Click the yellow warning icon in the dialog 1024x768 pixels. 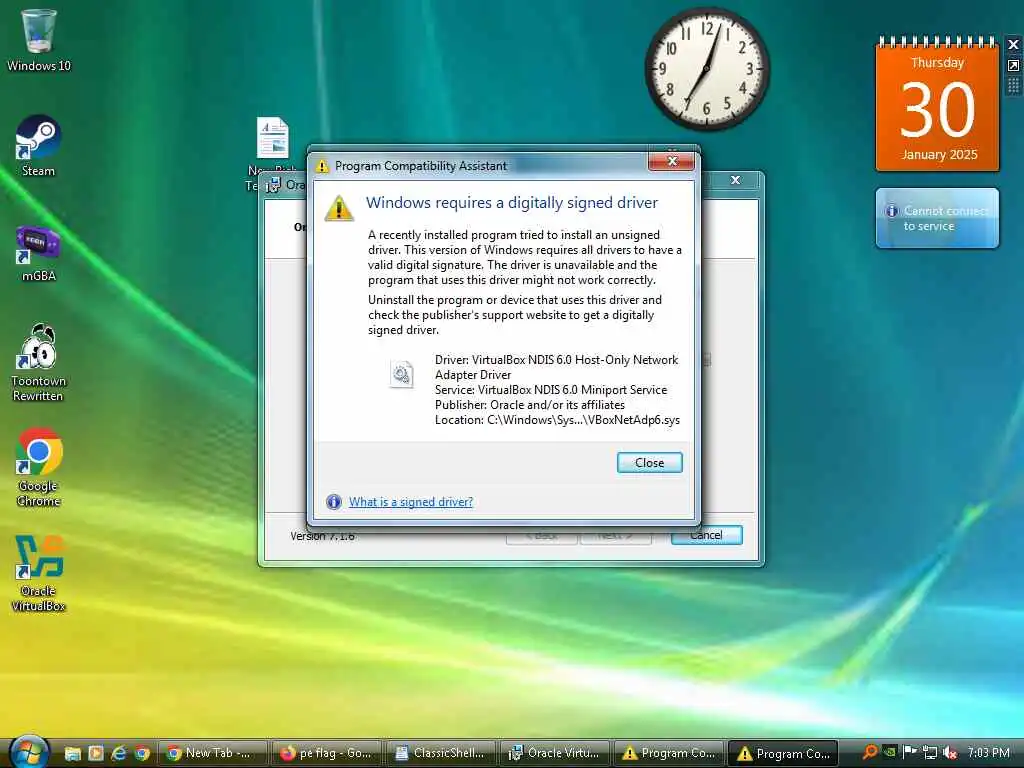tap(339, 208)
